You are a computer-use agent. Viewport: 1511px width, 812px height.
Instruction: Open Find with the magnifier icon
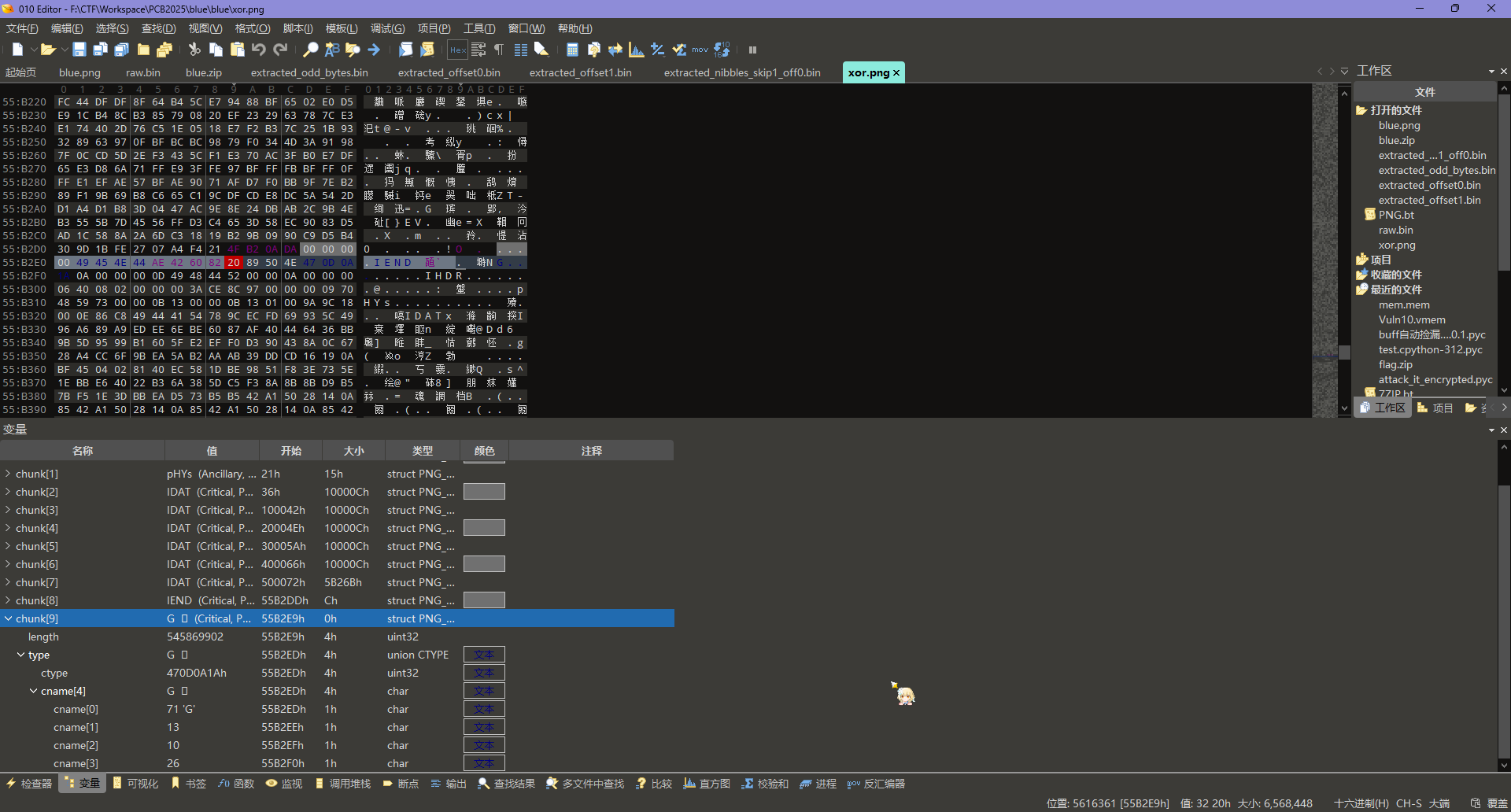click(311, 50)
